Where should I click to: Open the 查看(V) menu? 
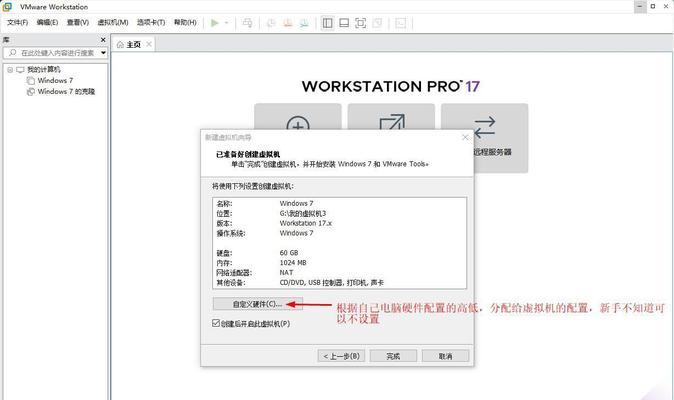(78, 22)
